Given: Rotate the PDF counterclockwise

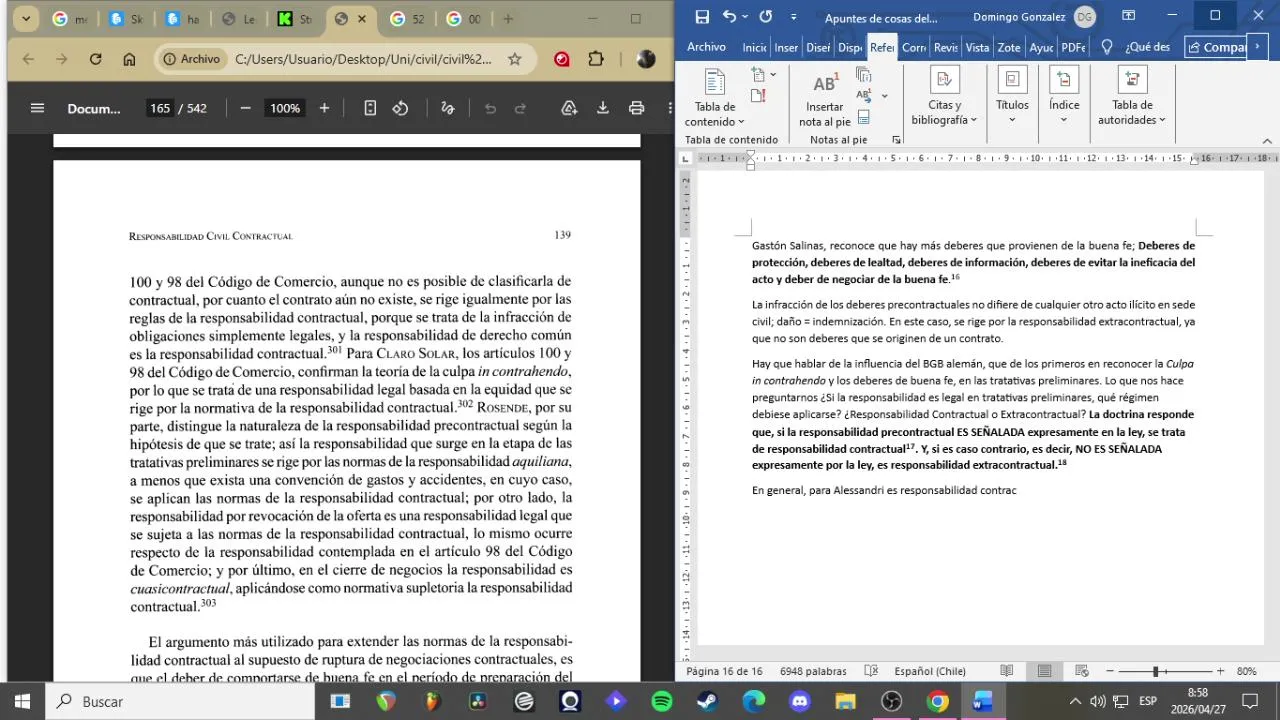Looking at the screenshot, I should point(400,108).
